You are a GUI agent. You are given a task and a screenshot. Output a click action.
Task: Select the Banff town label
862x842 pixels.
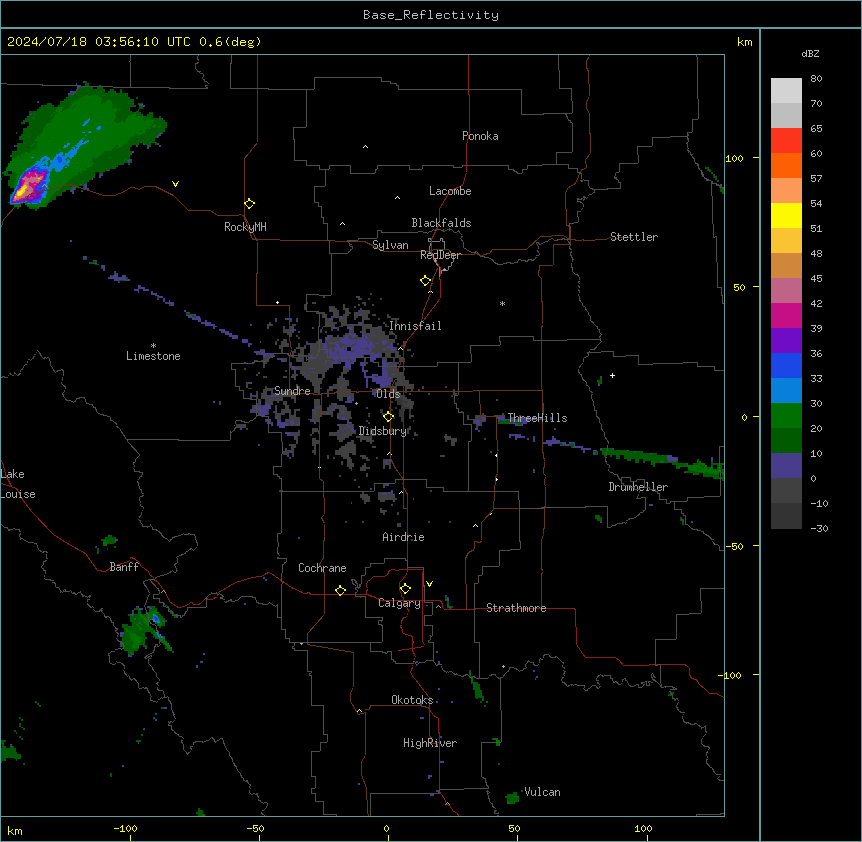click(124, 567)
